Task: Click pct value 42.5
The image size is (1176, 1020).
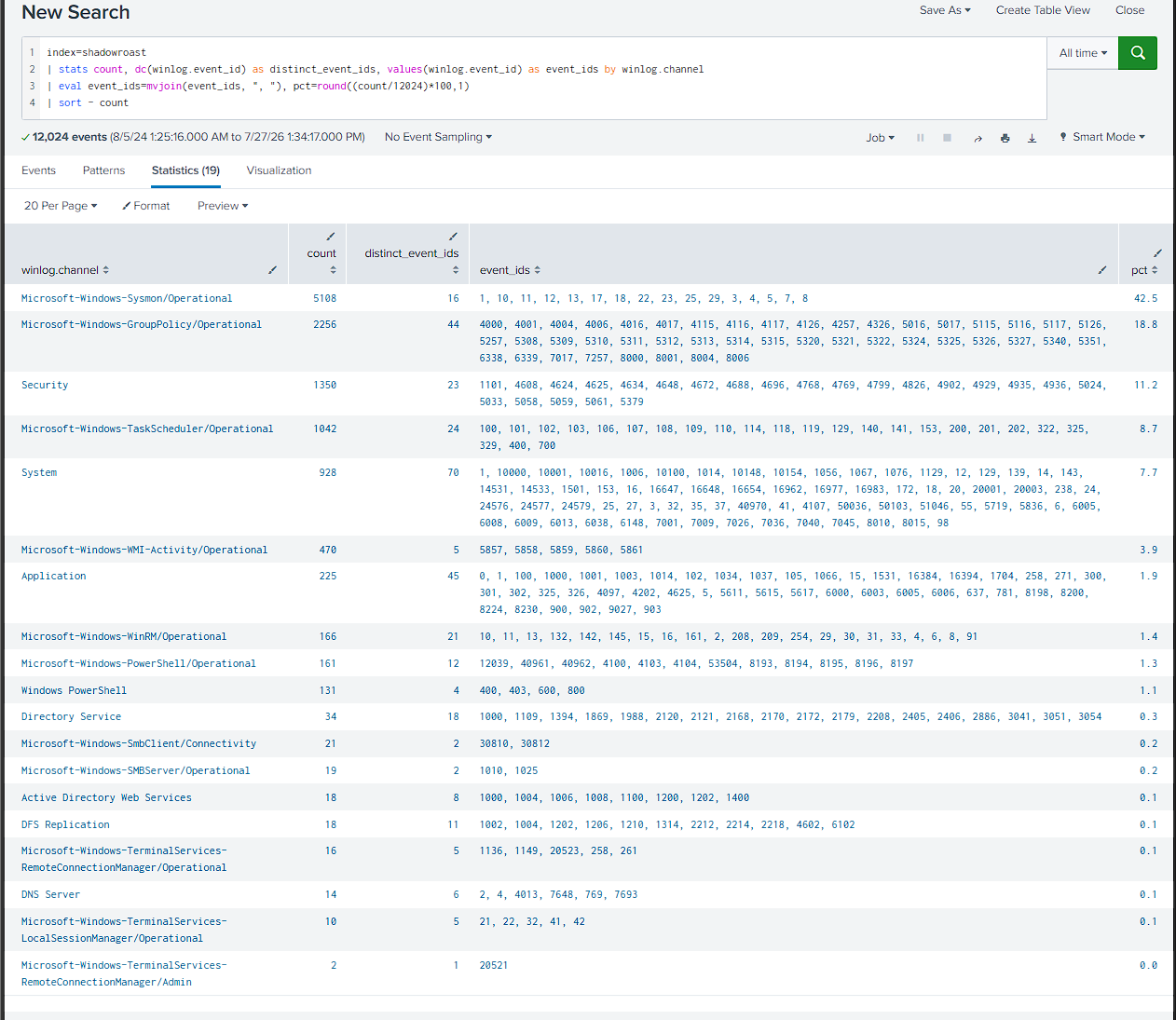Action: click(x=1146, y=299)
